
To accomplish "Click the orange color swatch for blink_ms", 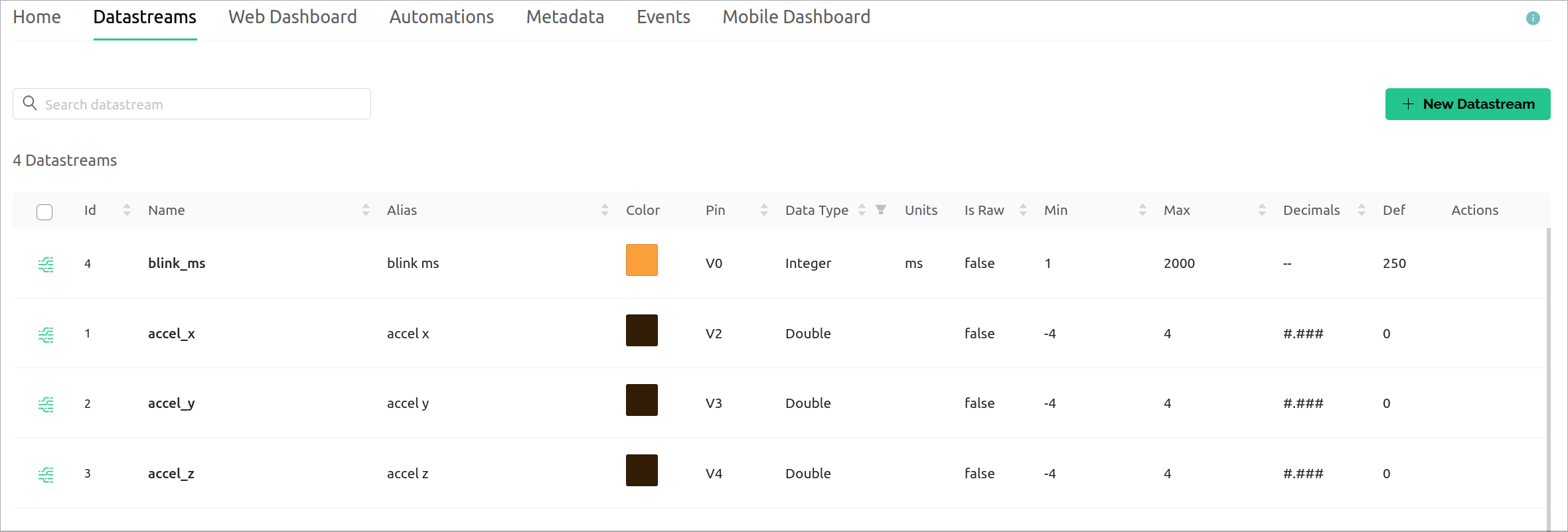I will tap(641, 260).
